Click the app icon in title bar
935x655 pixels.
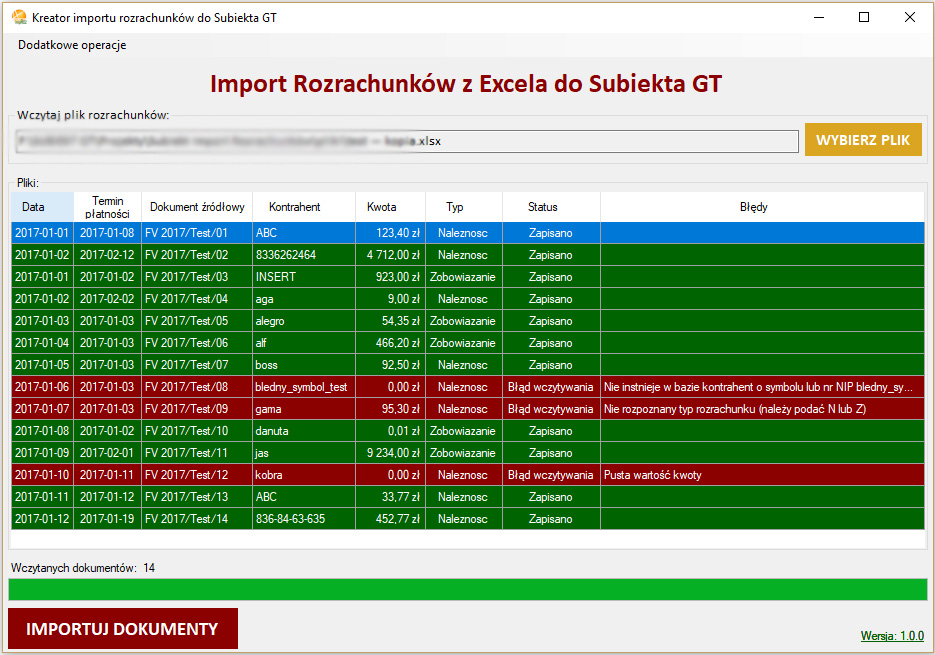19,17
